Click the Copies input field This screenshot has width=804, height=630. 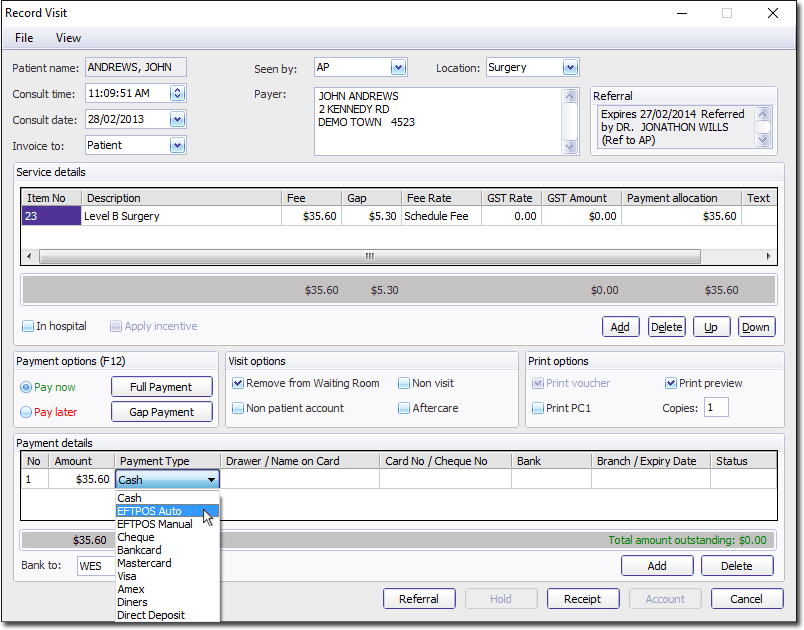coord(716,408)
